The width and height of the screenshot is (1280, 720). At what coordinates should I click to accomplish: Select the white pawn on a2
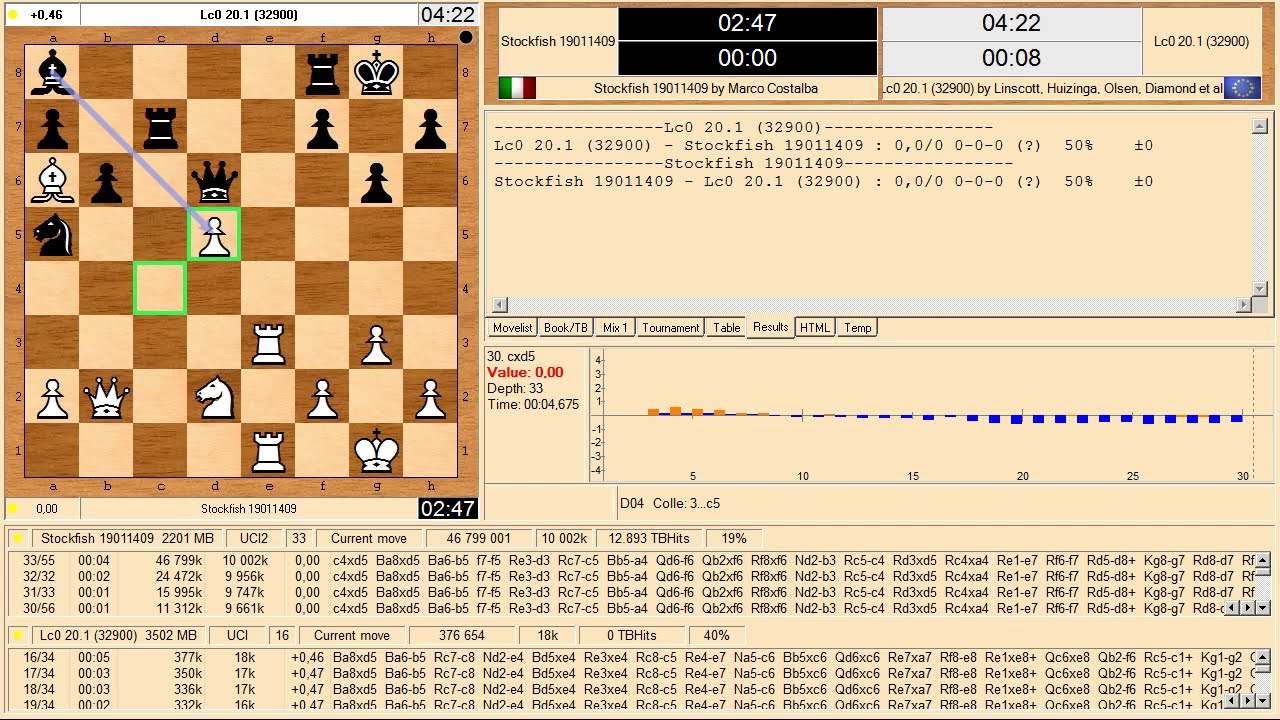click(52, 397)
